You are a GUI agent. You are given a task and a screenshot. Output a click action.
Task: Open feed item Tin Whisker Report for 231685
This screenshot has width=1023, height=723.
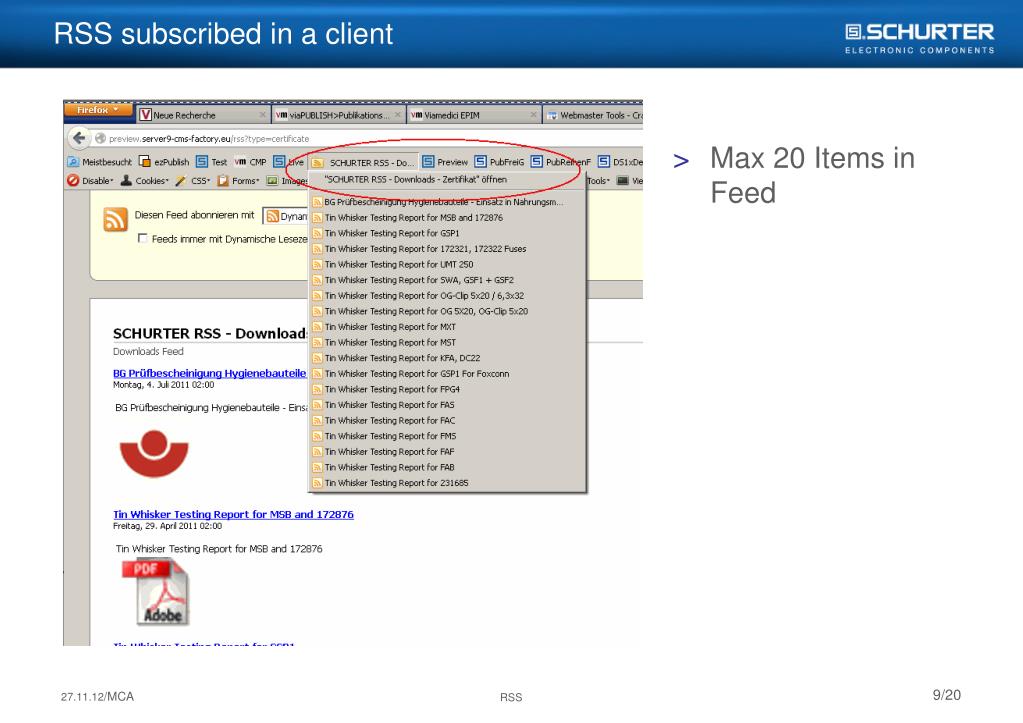tap(448, 484)
